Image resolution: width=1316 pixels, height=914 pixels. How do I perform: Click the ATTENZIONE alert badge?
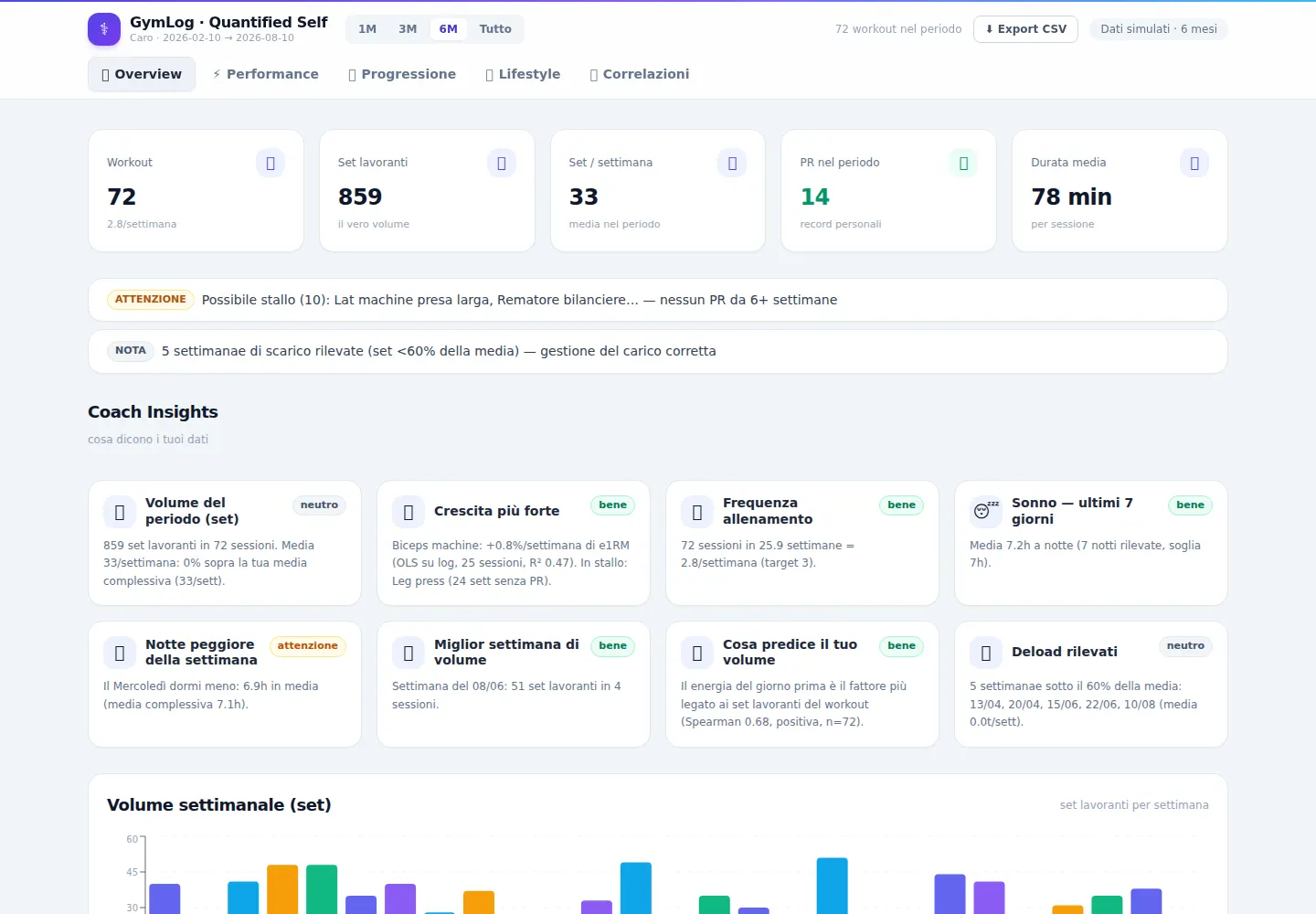pos(150,300)
